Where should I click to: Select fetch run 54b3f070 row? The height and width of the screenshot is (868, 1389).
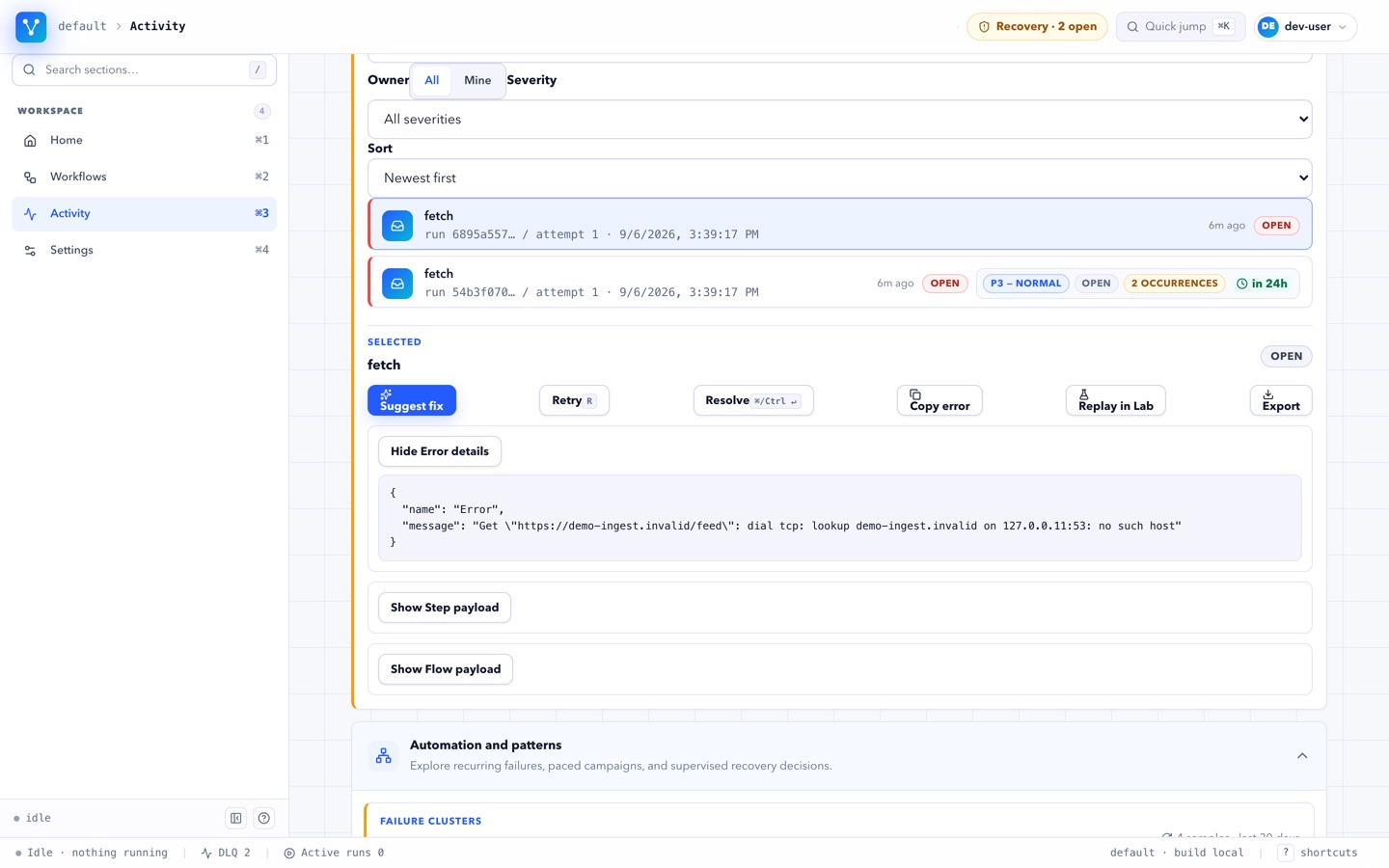point(839,282)
